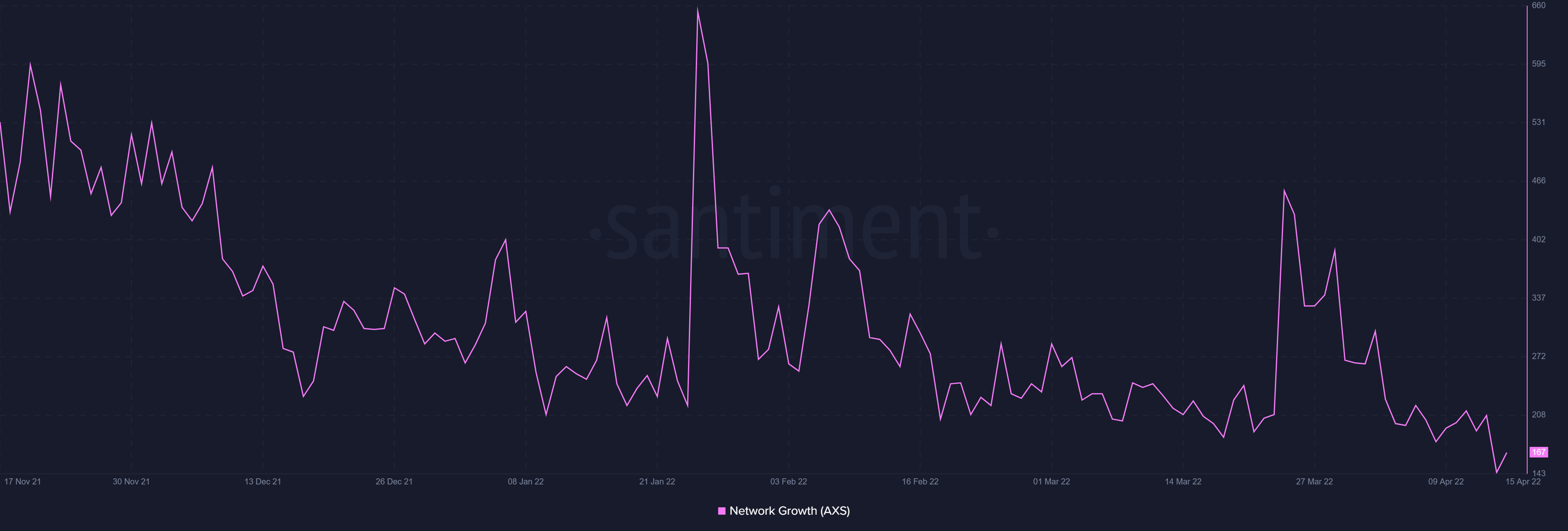
Task: Click the highest spike peak near 660
Action: point(697,9)
